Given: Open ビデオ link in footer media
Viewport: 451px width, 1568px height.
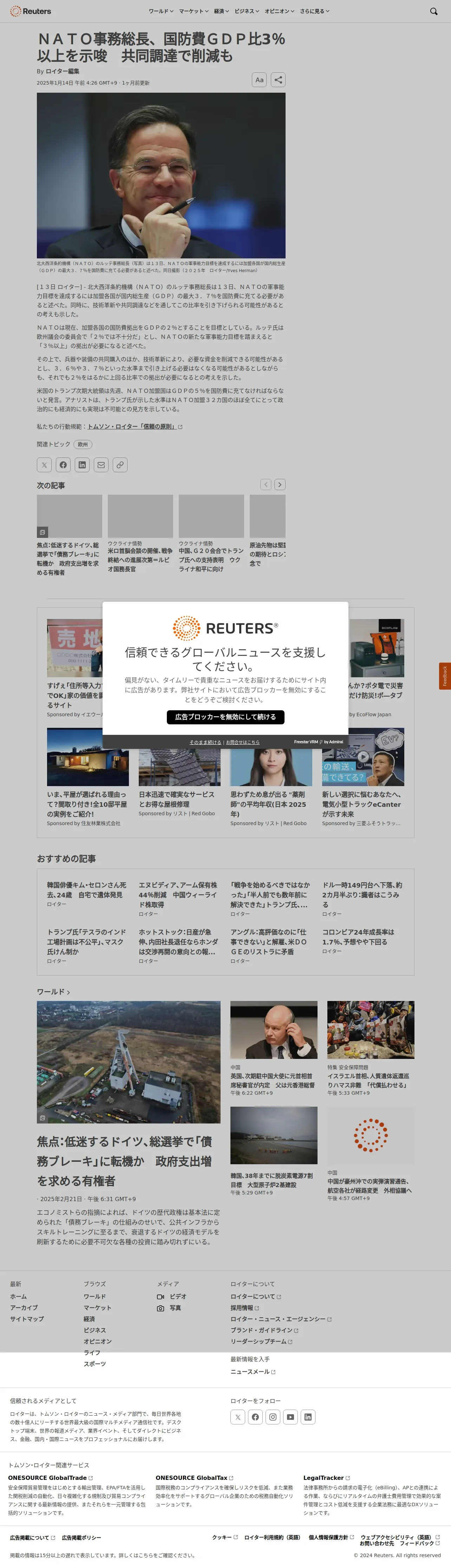Looking at the screenshot, I should (x=172, y=1297).
